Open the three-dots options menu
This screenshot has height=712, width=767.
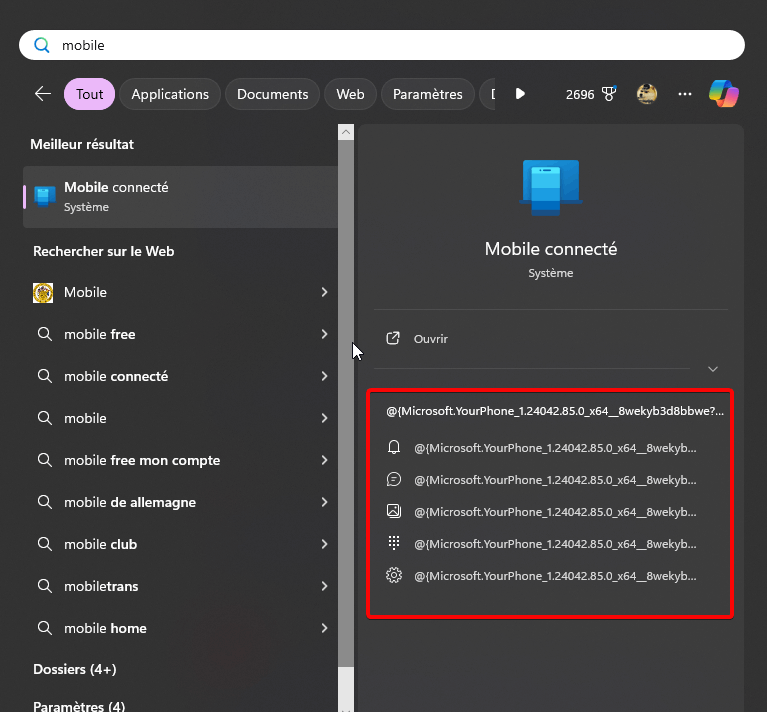(x=685, y=94)
